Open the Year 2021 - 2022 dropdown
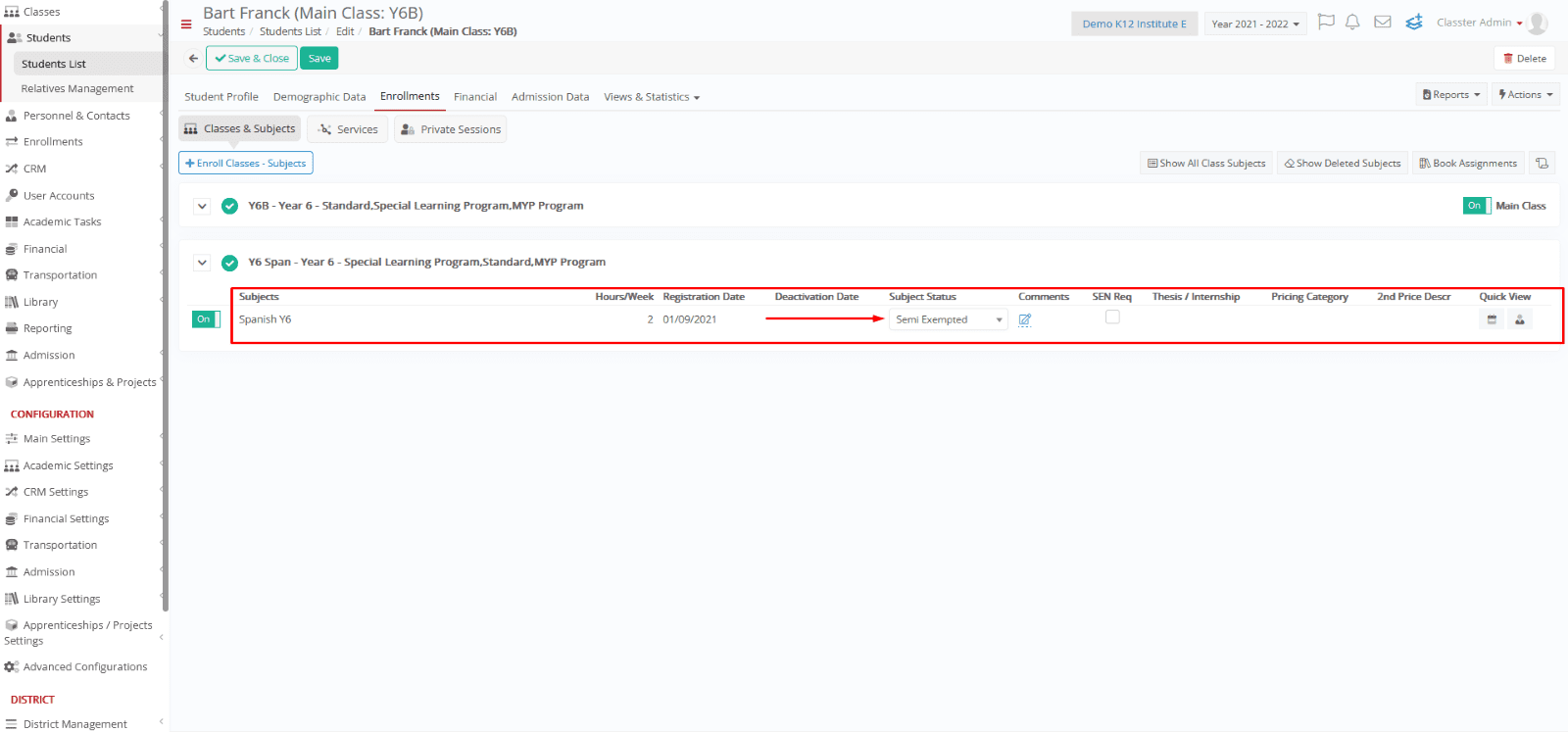 tap(1255, 24)
